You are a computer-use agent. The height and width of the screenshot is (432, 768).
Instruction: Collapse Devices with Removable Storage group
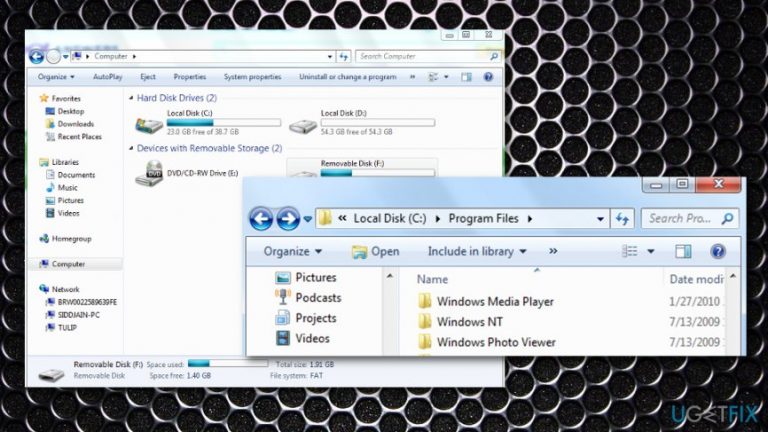click(x=131, y=148)
